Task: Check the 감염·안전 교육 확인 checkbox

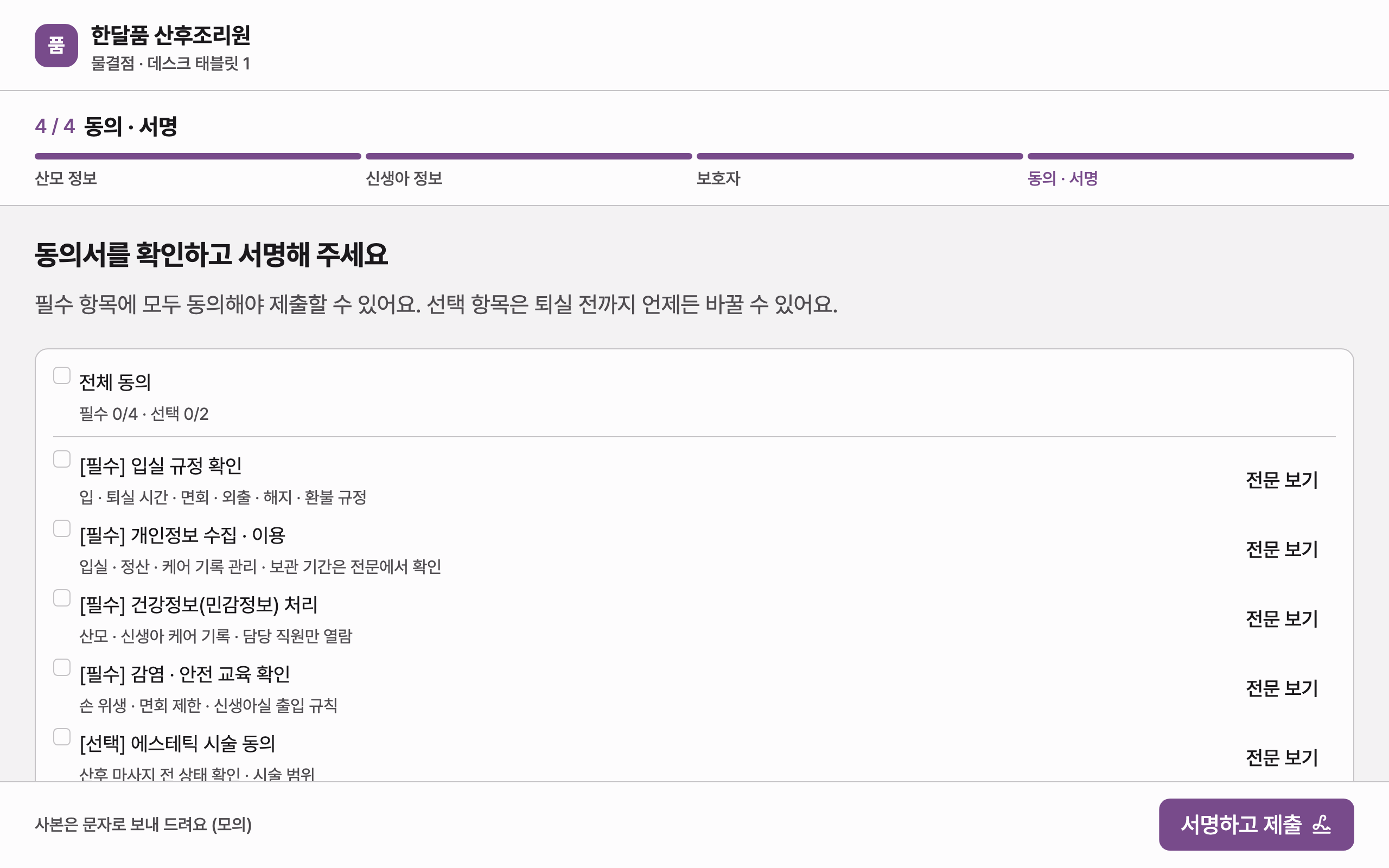Action: point(61,667)
